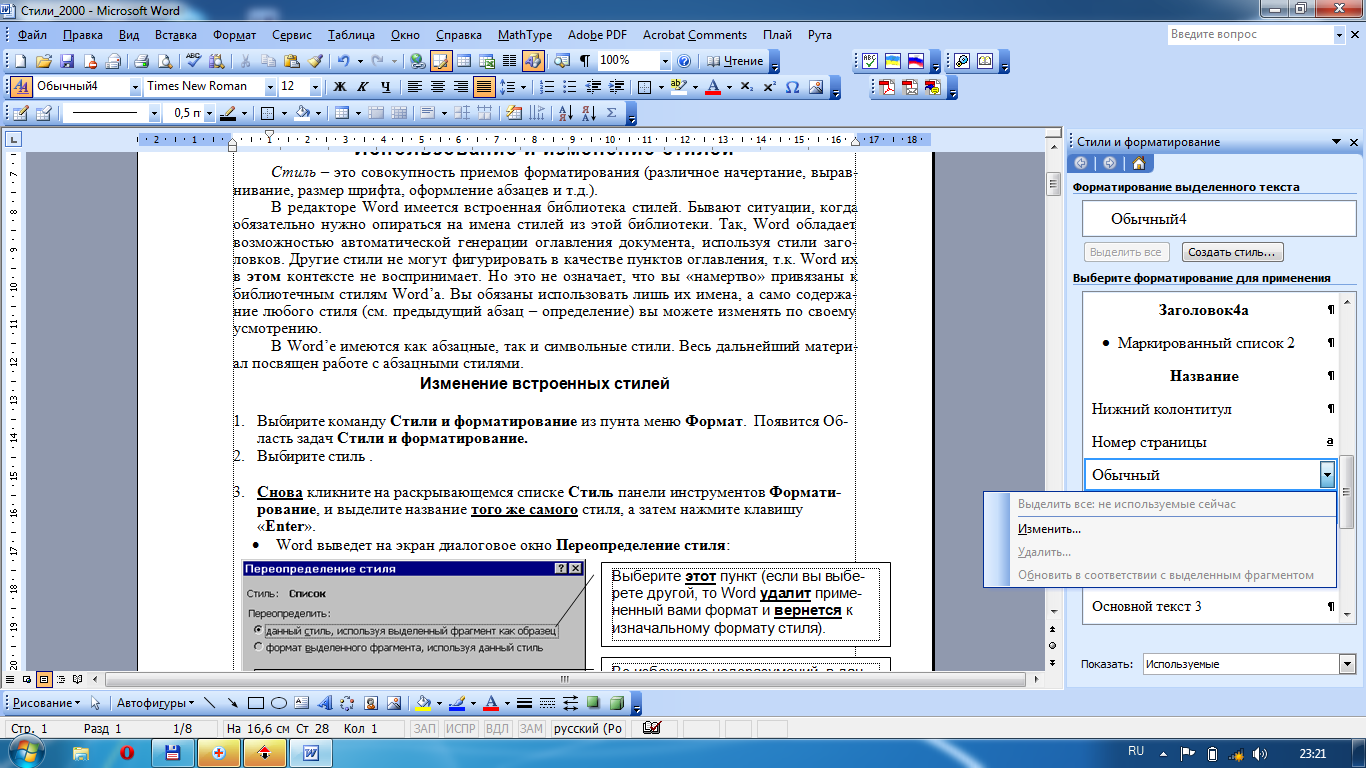Click the AutoSum Σ icon

pos(612,113)
